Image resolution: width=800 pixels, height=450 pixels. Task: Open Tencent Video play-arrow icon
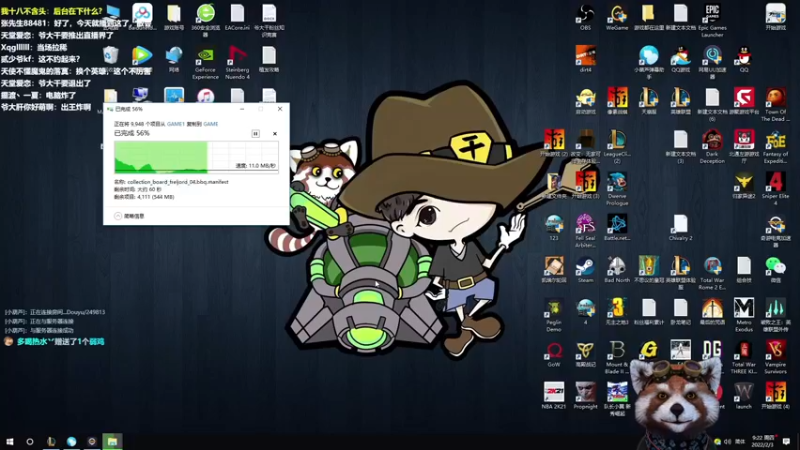(142, 56)
